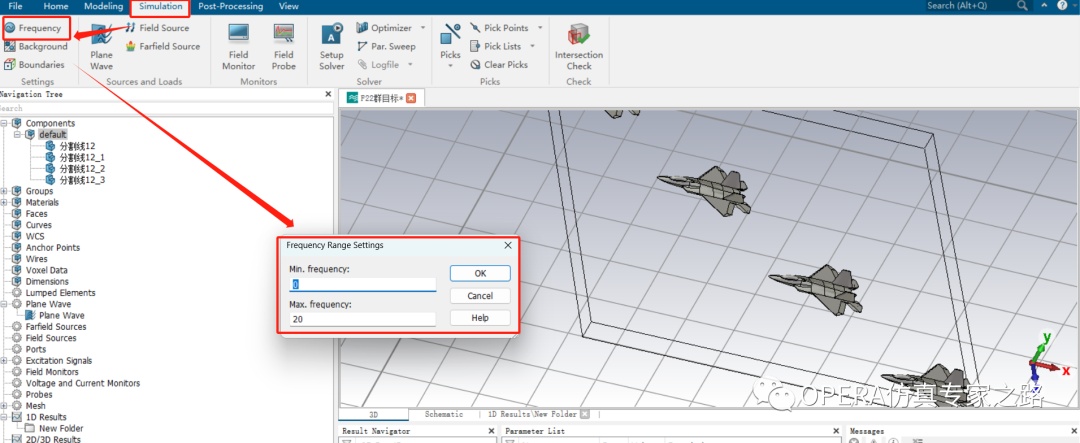
Task: Close the Navigation Tree panel
Action: point(328,94)
